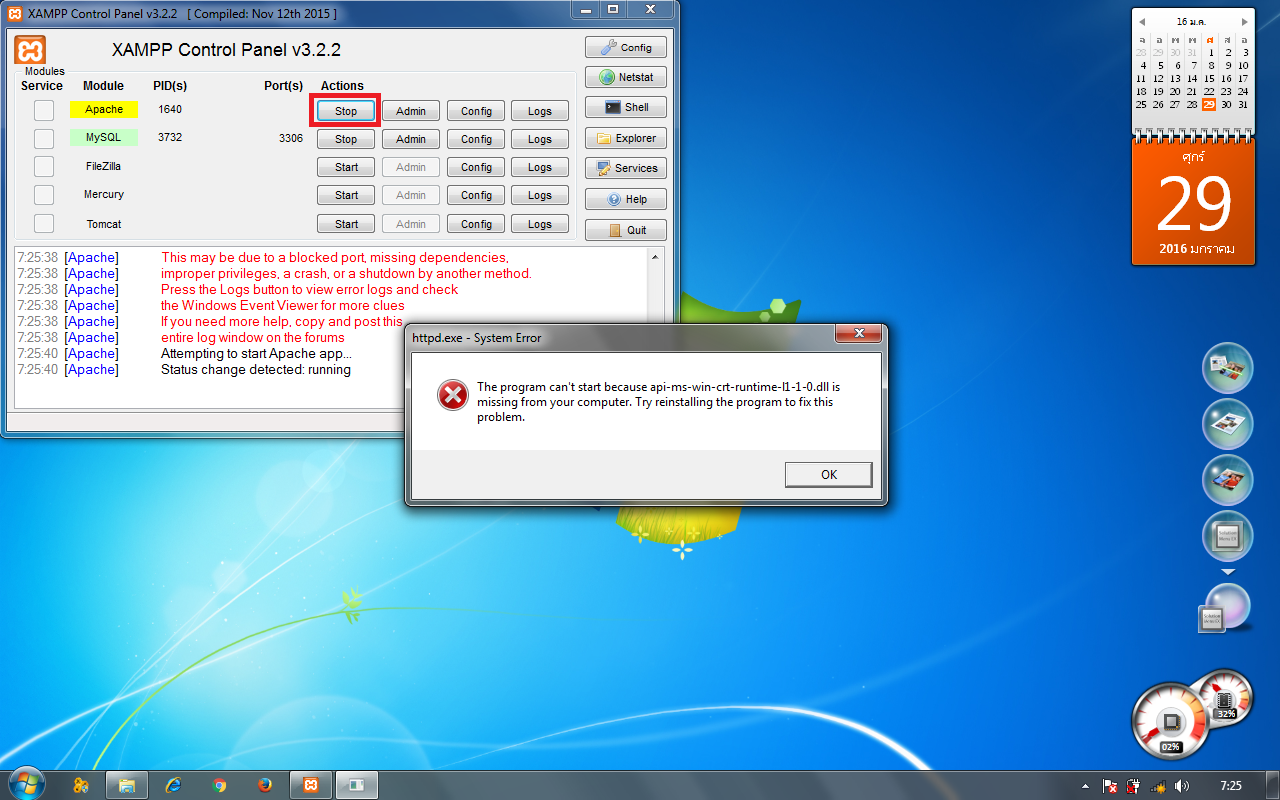Open the MySQL Admin page
The height and width of the screenshot is (800, 1280).
pos(411,139)
